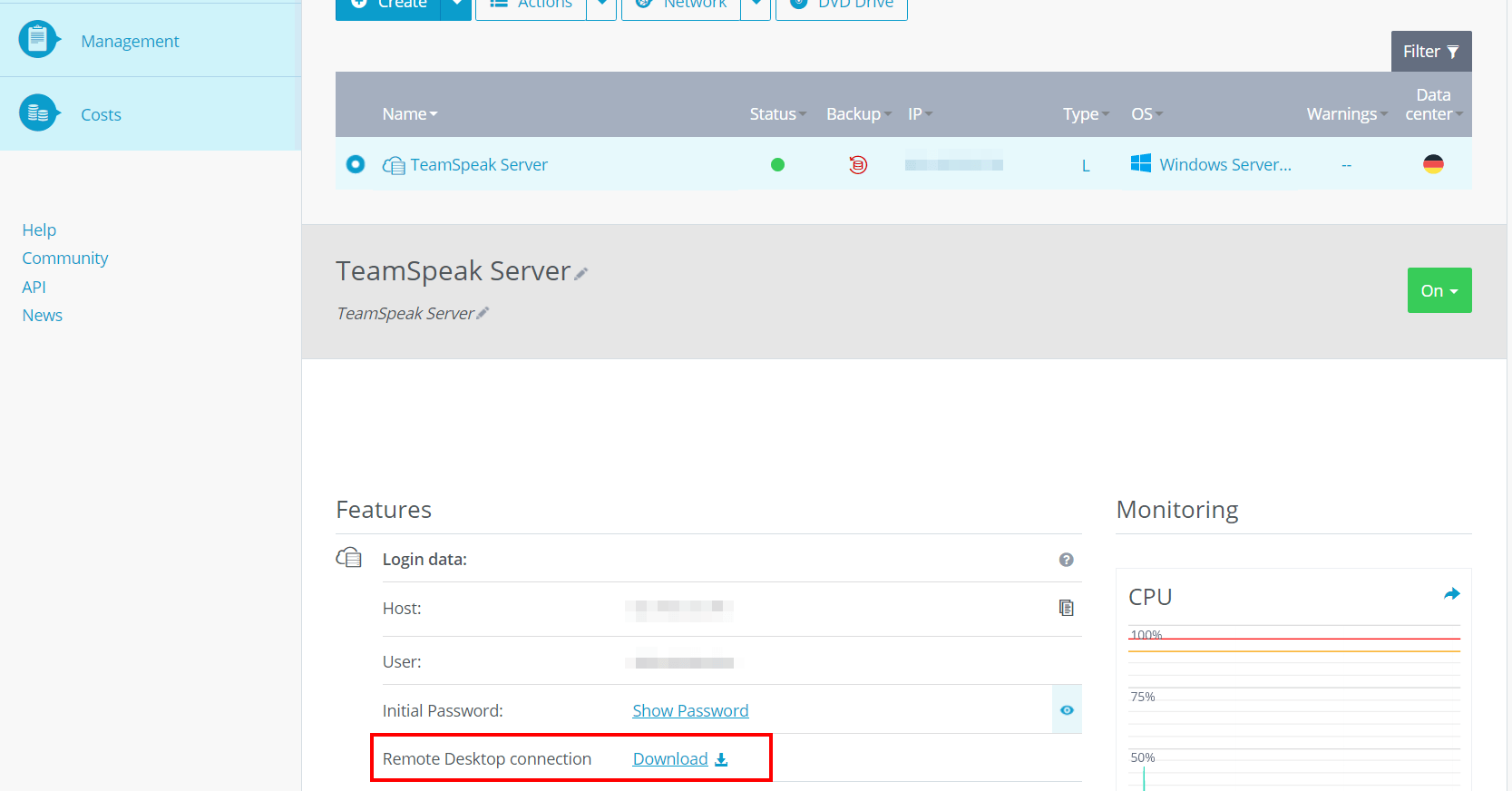The width and height of the screenshot is (1512, 791).
Task: Click the 'Login data:' label
Action: coord(424,559)
